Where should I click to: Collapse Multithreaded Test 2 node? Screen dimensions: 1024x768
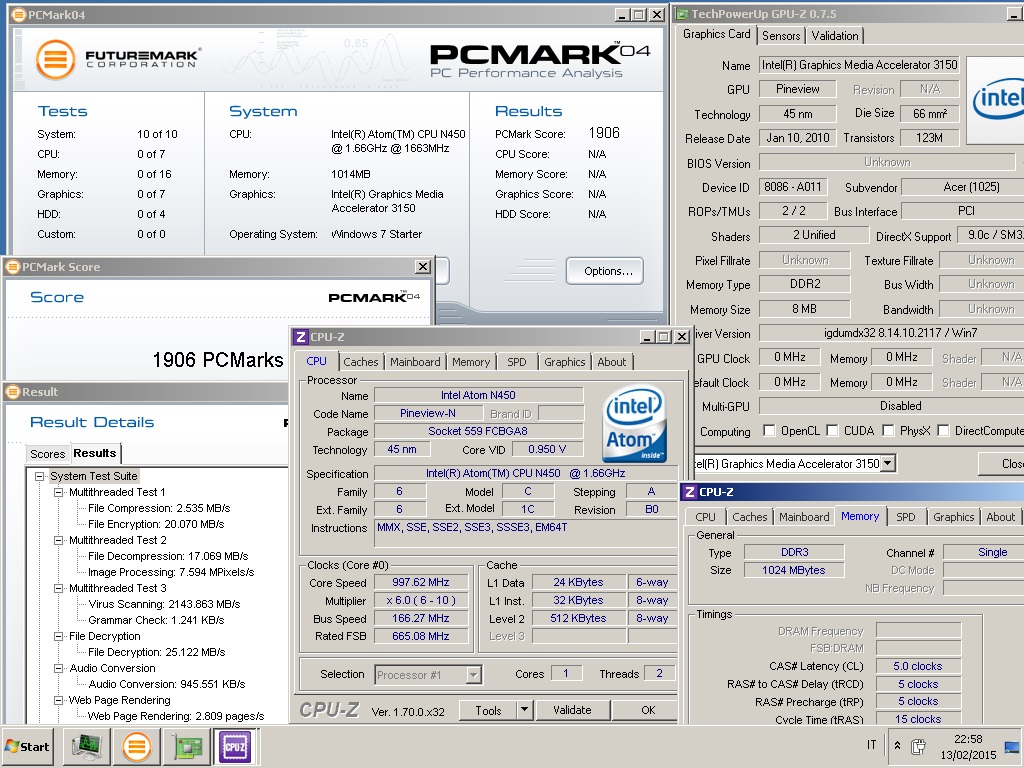pyautogui.click(x=58, y=540)
